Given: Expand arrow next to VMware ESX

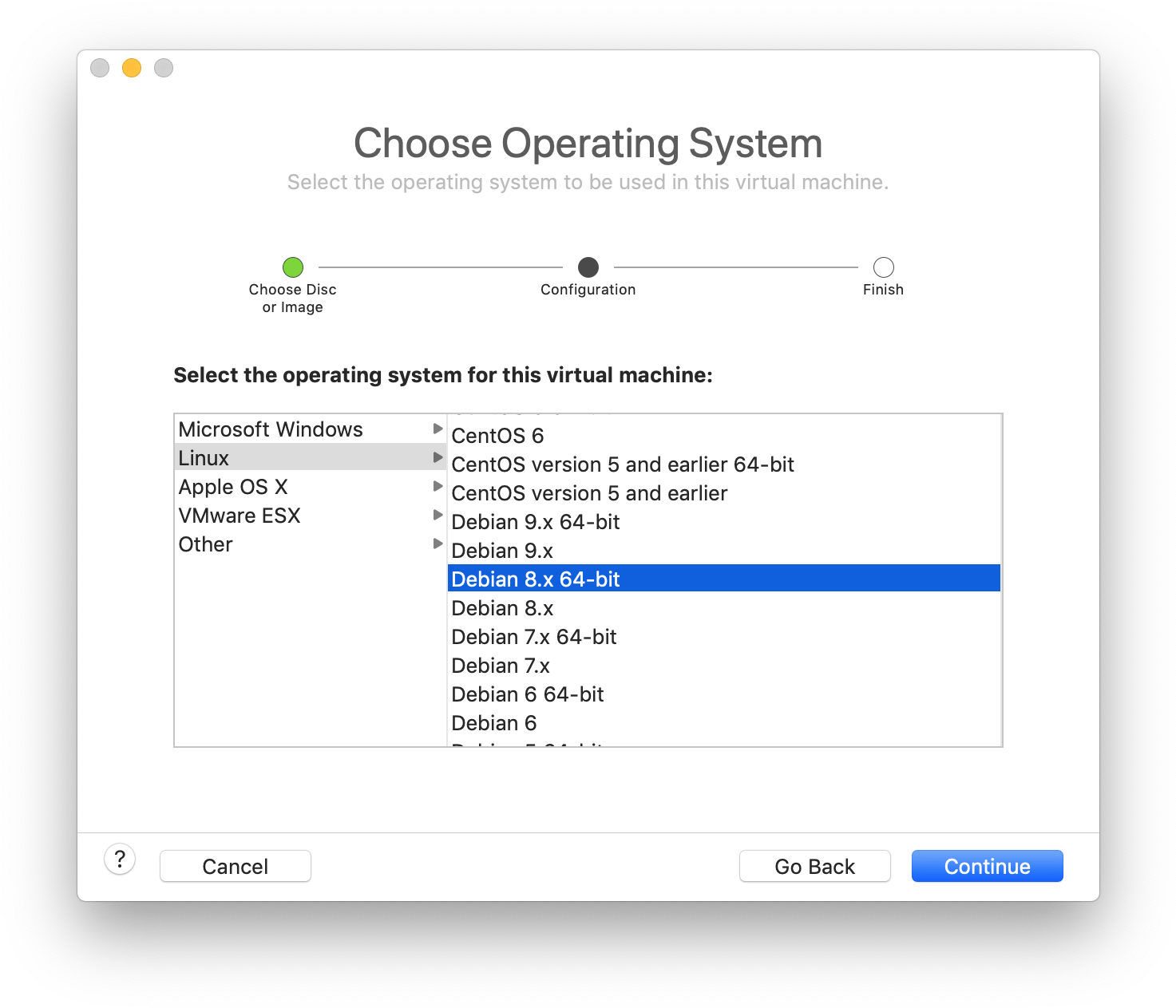Looking at the screenshot, I should 438,515.
